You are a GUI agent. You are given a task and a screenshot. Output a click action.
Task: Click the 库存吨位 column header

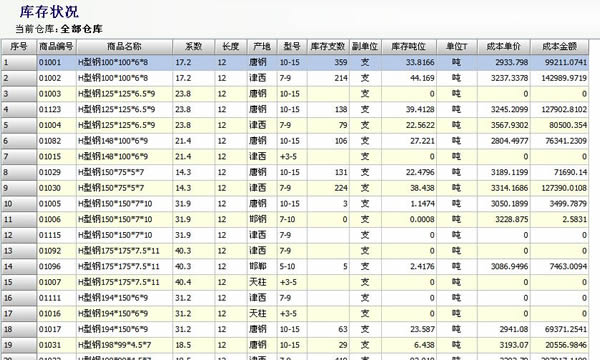[409, 47]
